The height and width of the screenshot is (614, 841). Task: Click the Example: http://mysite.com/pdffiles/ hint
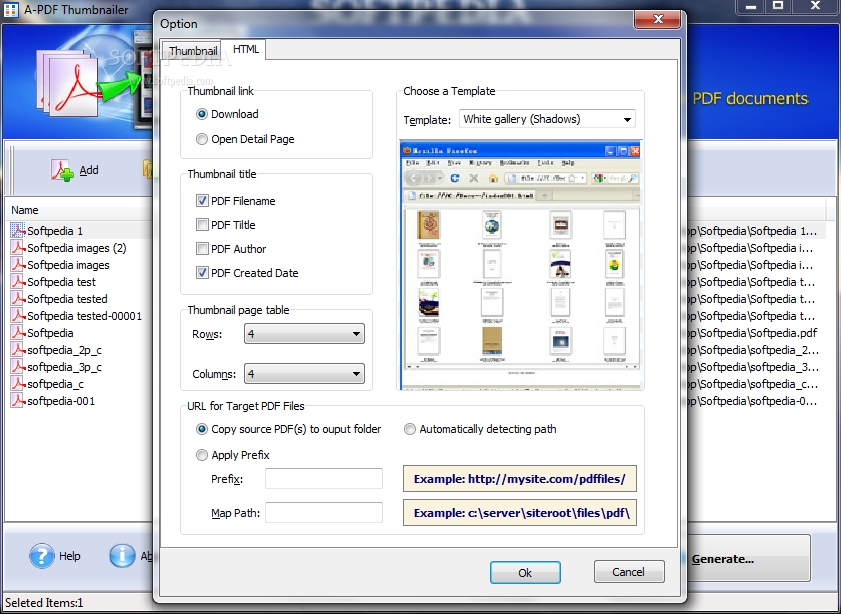pos(520,479)
